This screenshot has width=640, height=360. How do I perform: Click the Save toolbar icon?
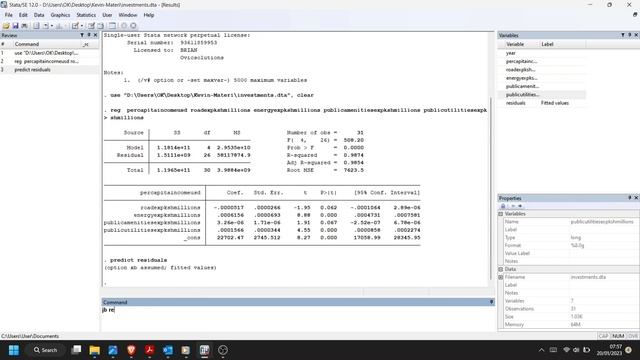[16, 26]
